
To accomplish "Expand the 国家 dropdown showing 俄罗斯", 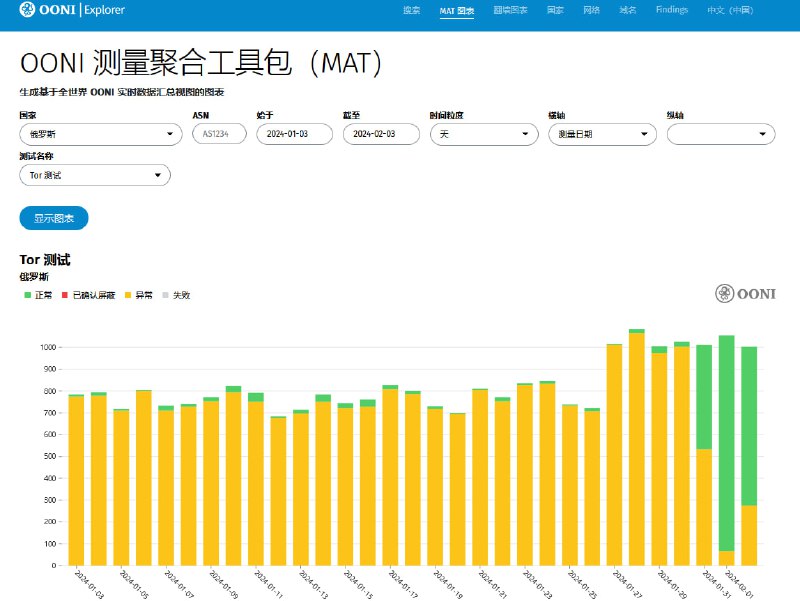I will pyautogui.click(x=101, y=134).
